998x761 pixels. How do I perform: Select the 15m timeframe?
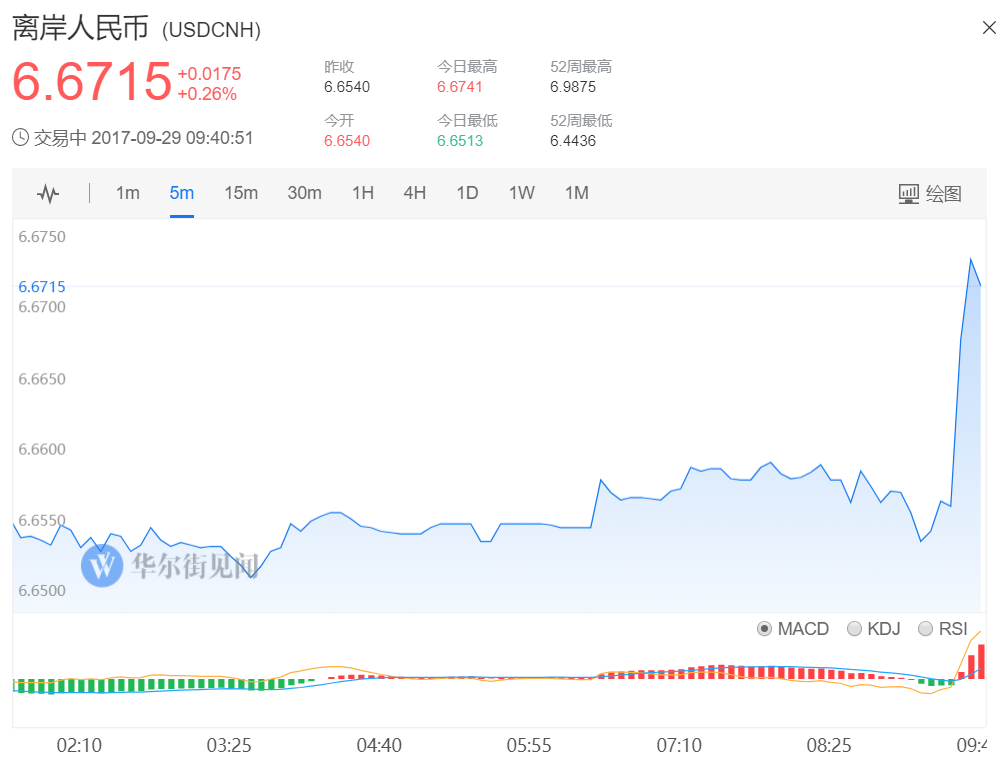(241, 193)
